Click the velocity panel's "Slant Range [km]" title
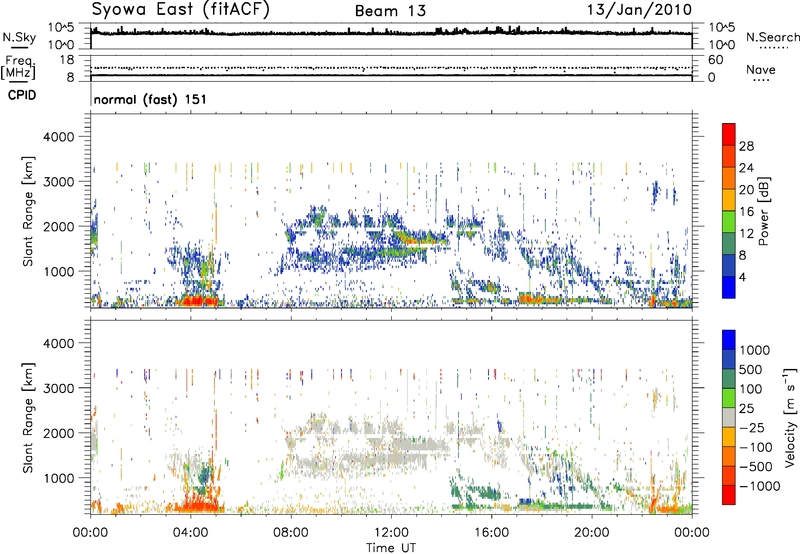Viewport: 800px width, 554px height. [28, 417]
